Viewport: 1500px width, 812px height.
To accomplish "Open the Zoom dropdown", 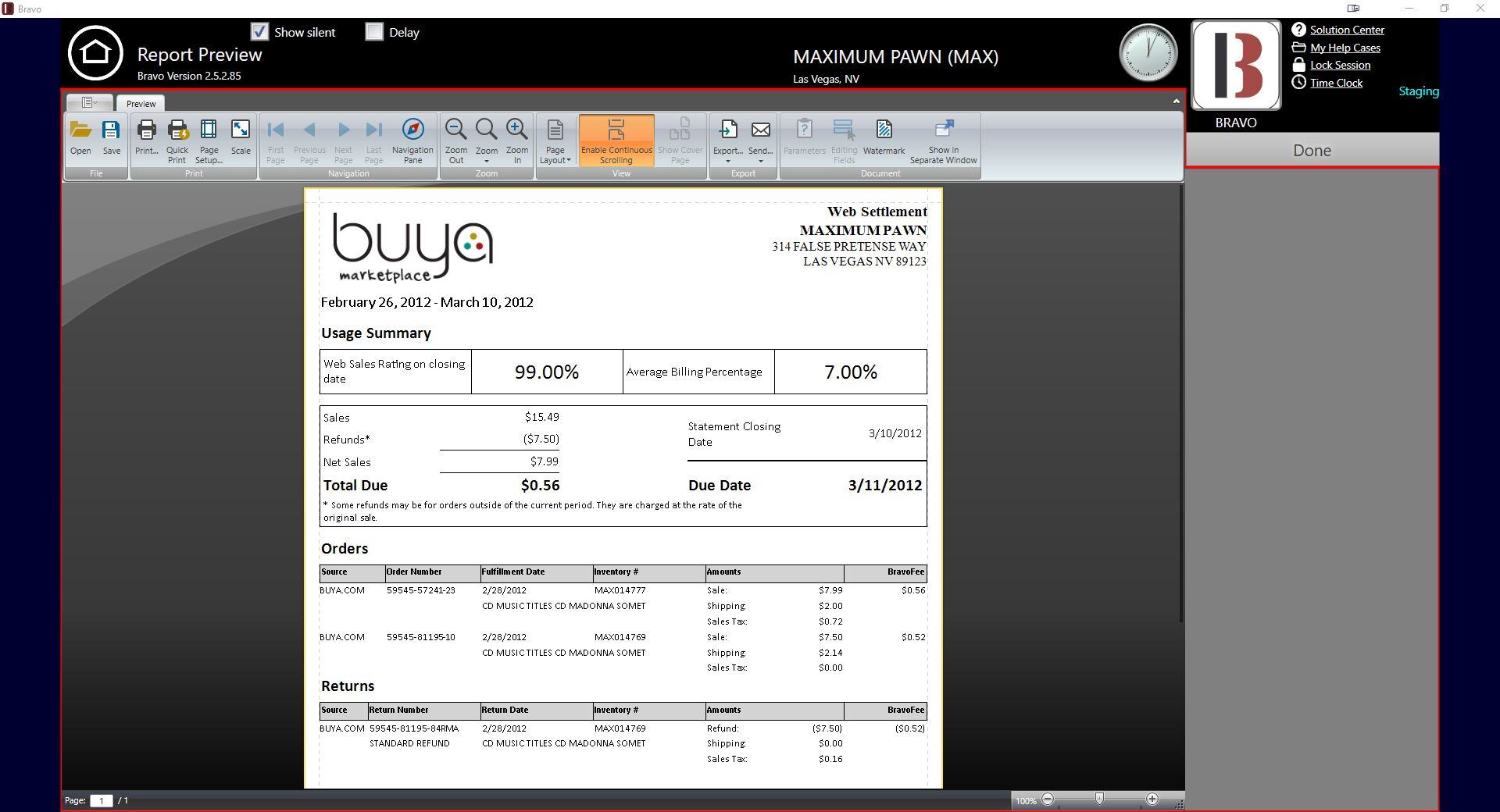I will click(486, 141).
